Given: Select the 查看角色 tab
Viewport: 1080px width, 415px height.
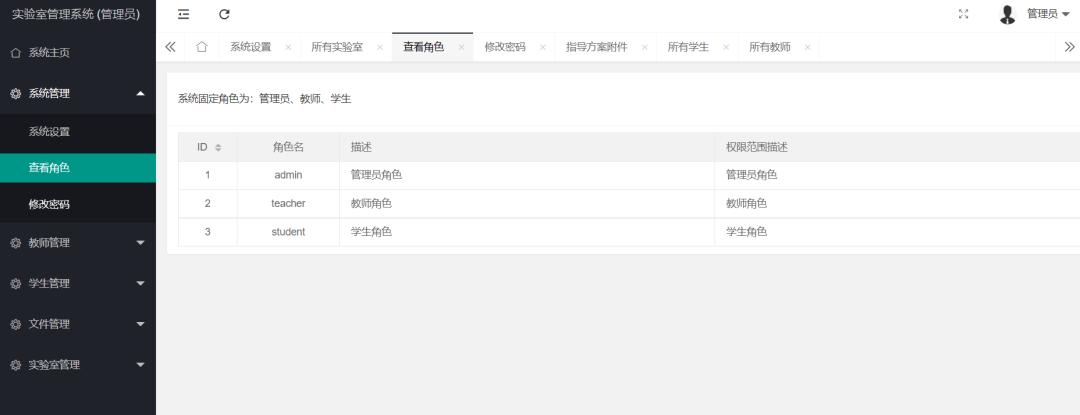Looking at the screenshot, I should click(424, 47).
